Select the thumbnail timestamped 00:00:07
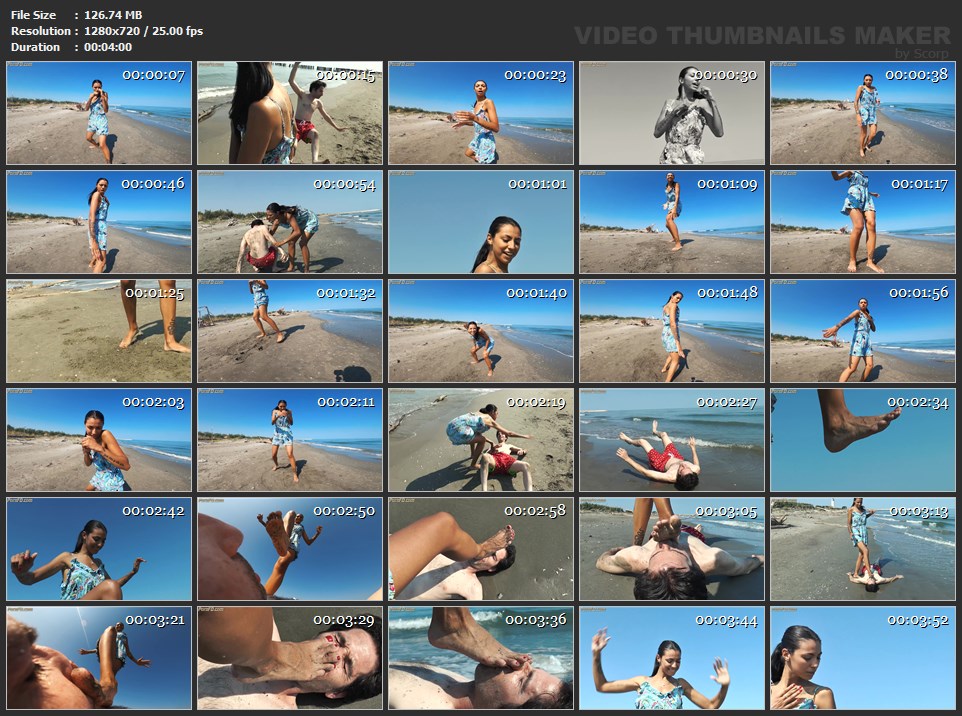The width and height of the screenshot is (962, 716). click(x=99, y=112)
